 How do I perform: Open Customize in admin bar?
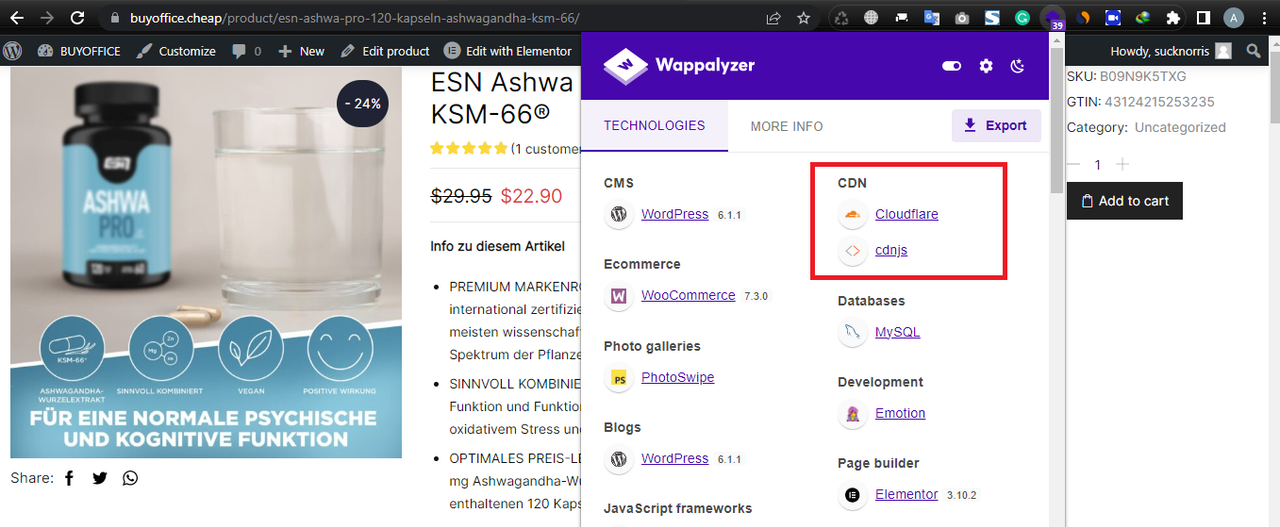175,51
